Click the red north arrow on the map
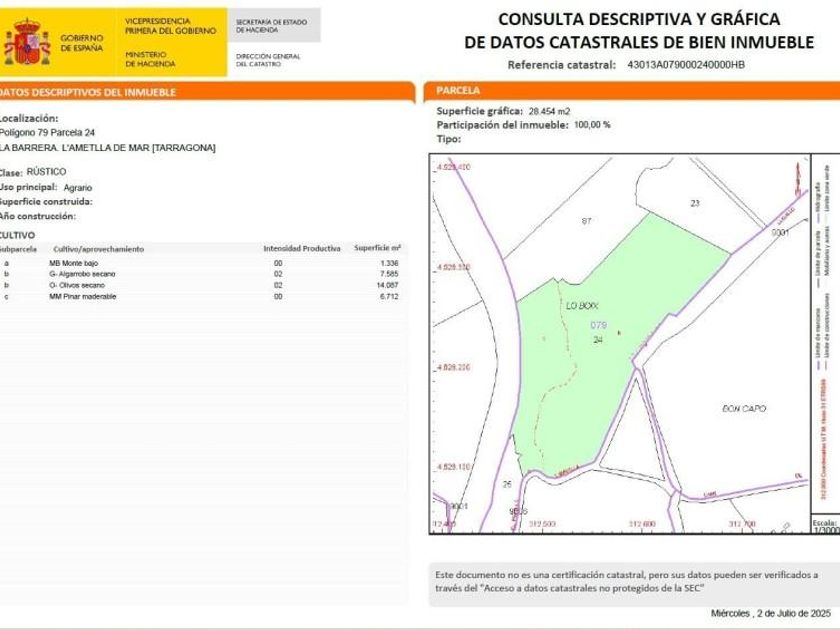This screenshot has width=840, height=630. (x=798, y=181)
